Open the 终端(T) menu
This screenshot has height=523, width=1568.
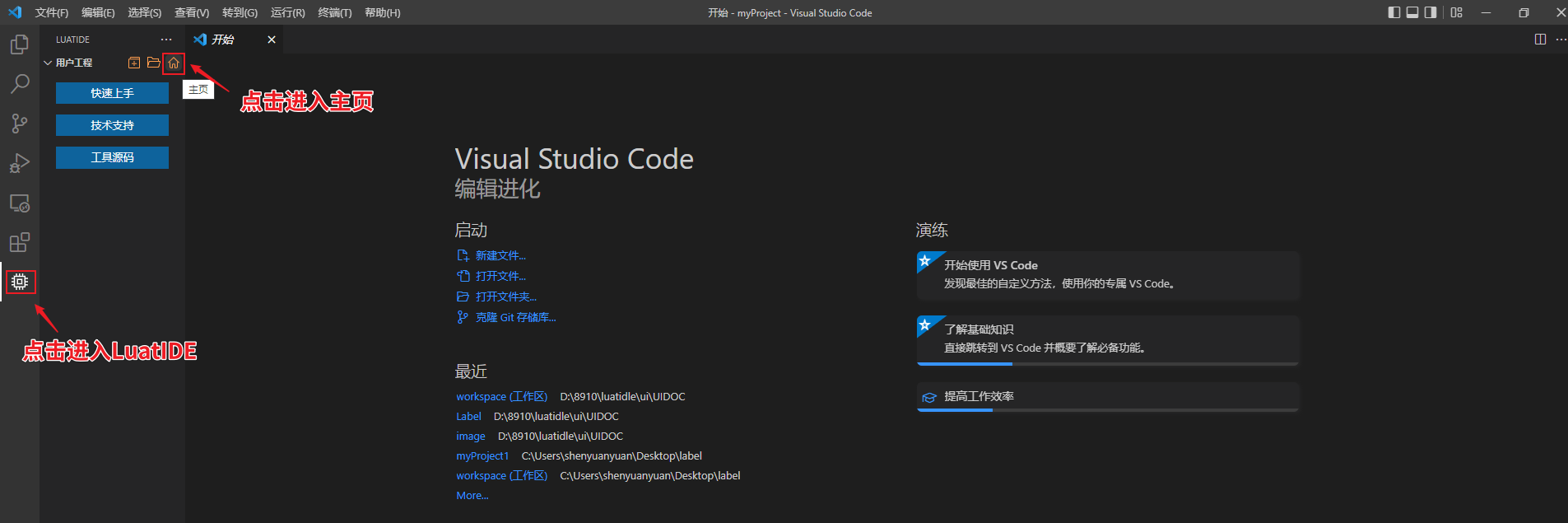click(x=334, y=12)
